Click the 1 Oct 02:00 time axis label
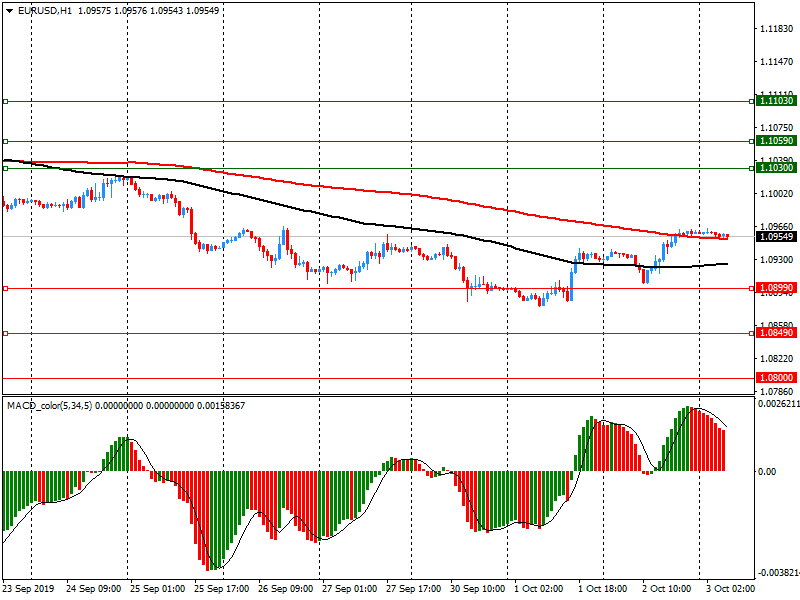800x600 pixels. click(539, 588)
